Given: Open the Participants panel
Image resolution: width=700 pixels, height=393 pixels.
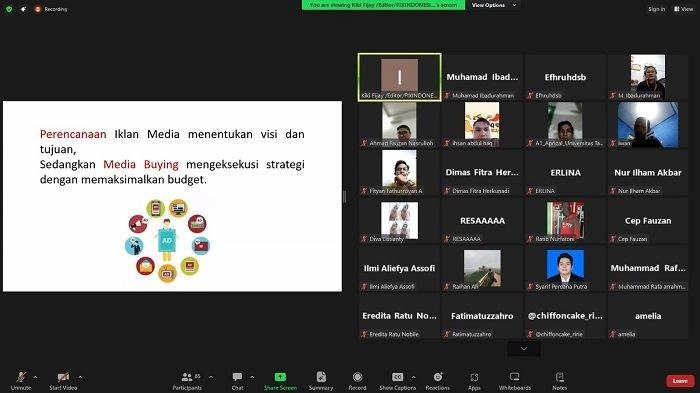Looking at the screenshot, I should pyautogui.click(x=188, y=380).
